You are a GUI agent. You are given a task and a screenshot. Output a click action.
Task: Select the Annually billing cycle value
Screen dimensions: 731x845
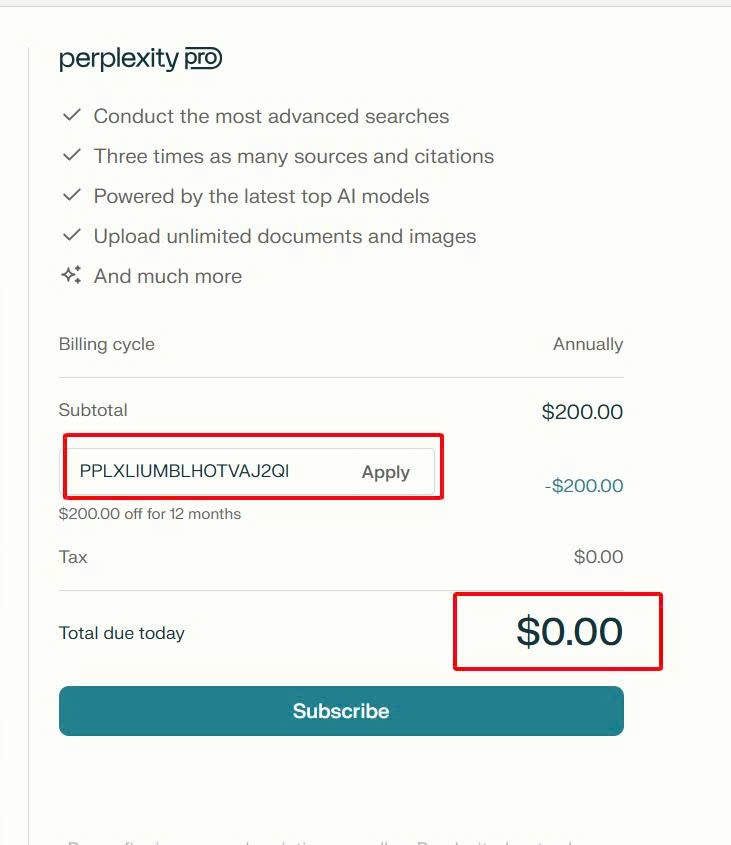pyautogui.click(x=587, y=344)
